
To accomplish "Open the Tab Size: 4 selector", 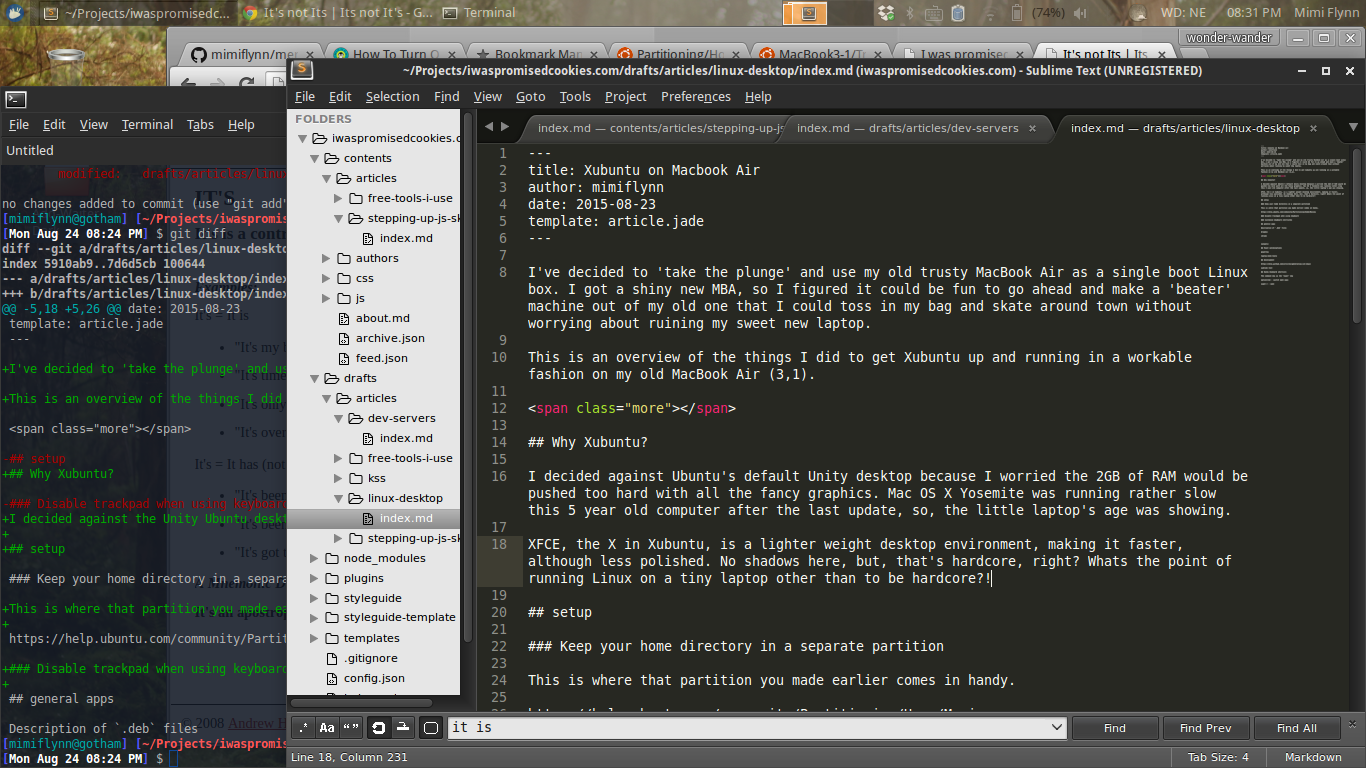I will [x=1218, y=757].
